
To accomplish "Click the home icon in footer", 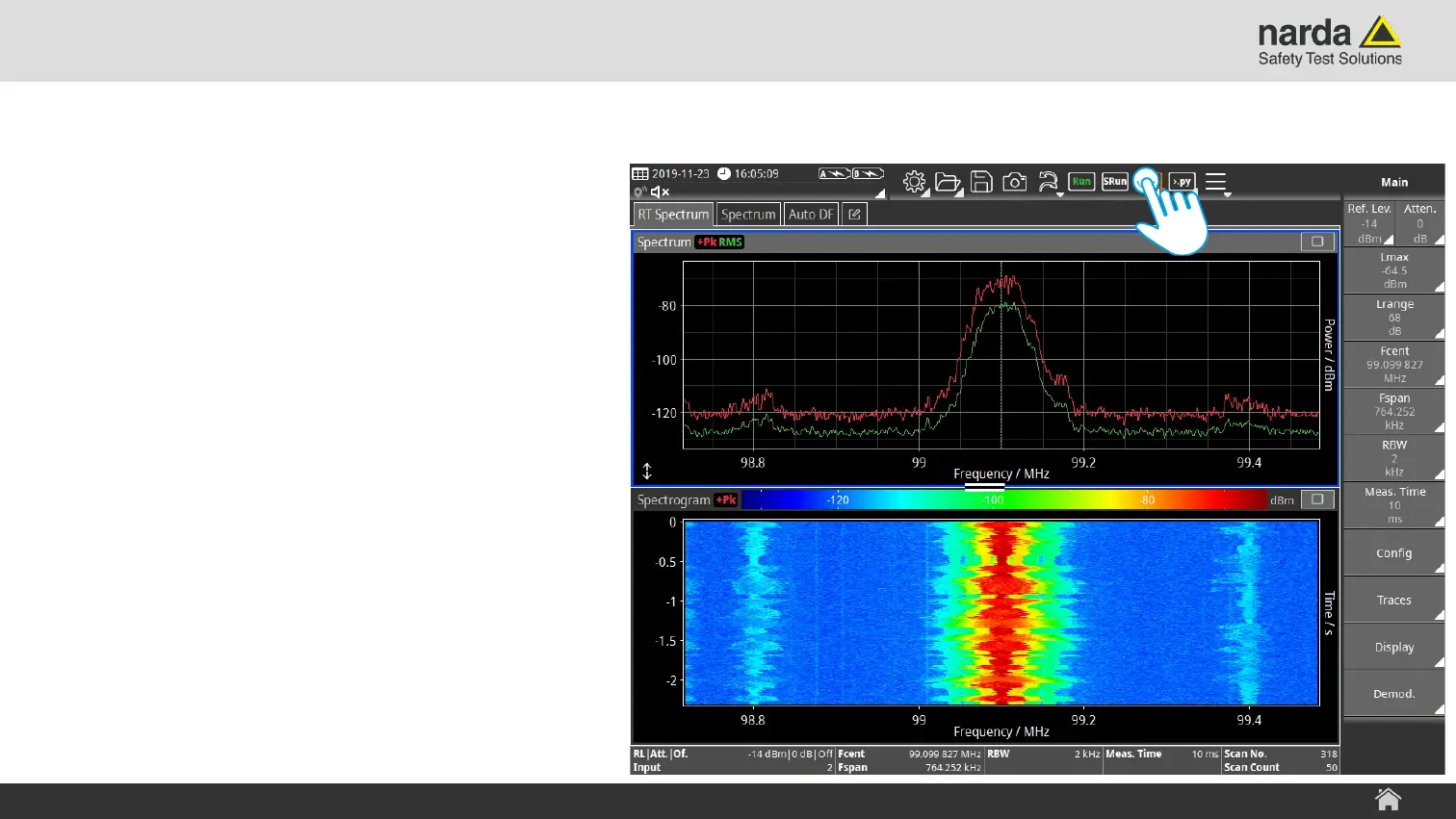I will (x=1388, y=800).
